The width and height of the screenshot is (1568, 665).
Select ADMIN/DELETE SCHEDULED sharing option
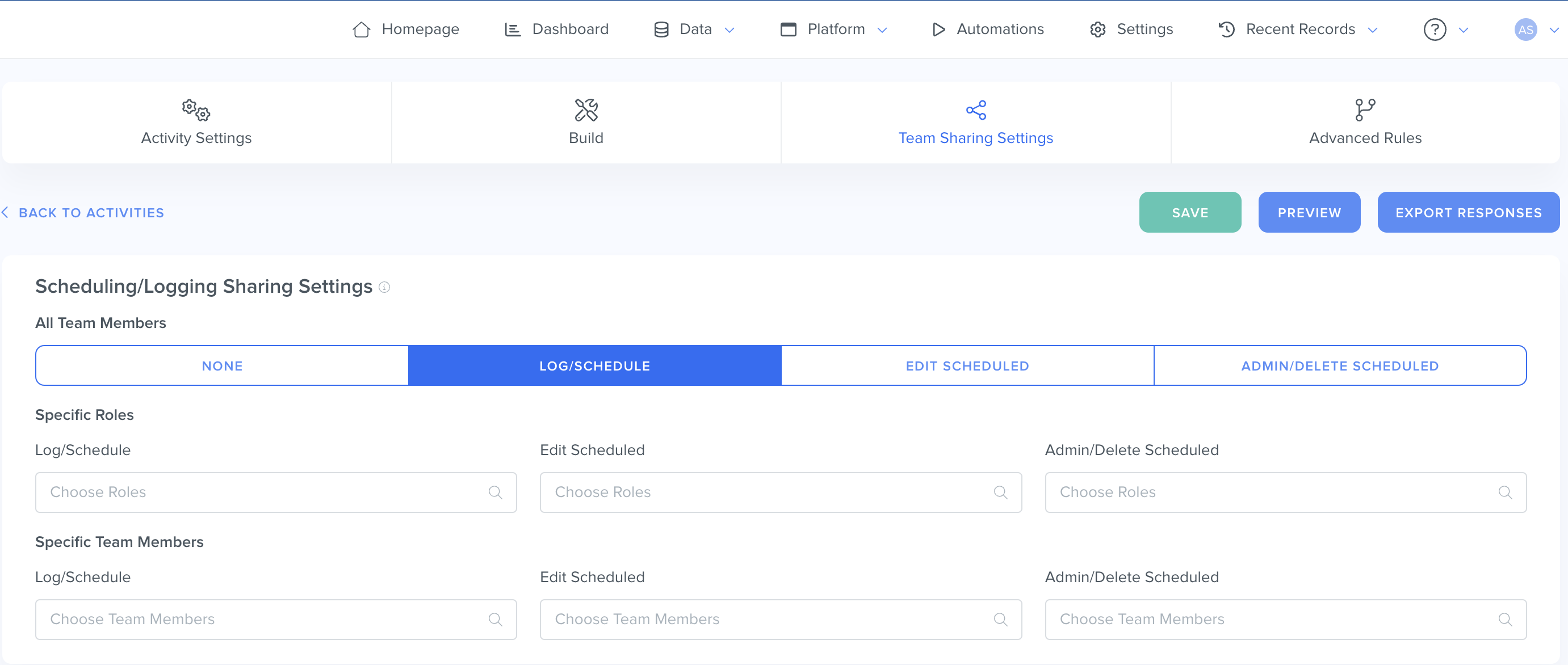pos(1339,365)
